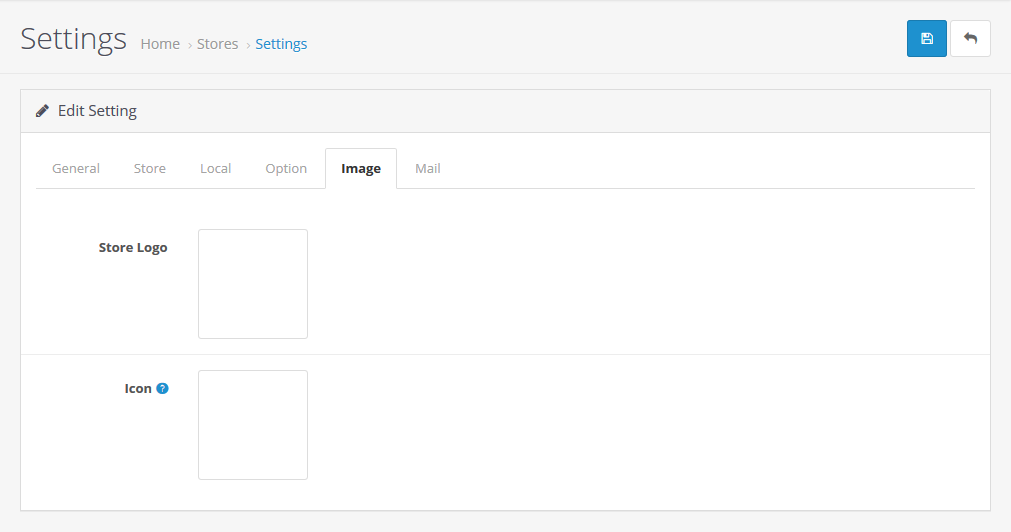This screenshot has width=1011, height=532.
Task: Click the large Settings page title
Action: coord(74,39)
